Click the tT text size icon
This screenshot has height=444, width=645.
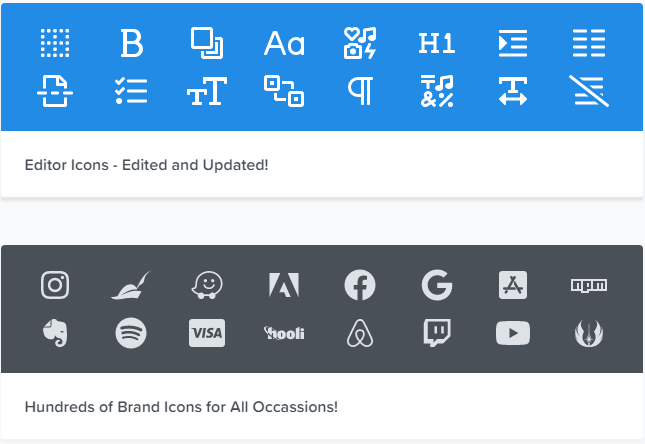207,91
